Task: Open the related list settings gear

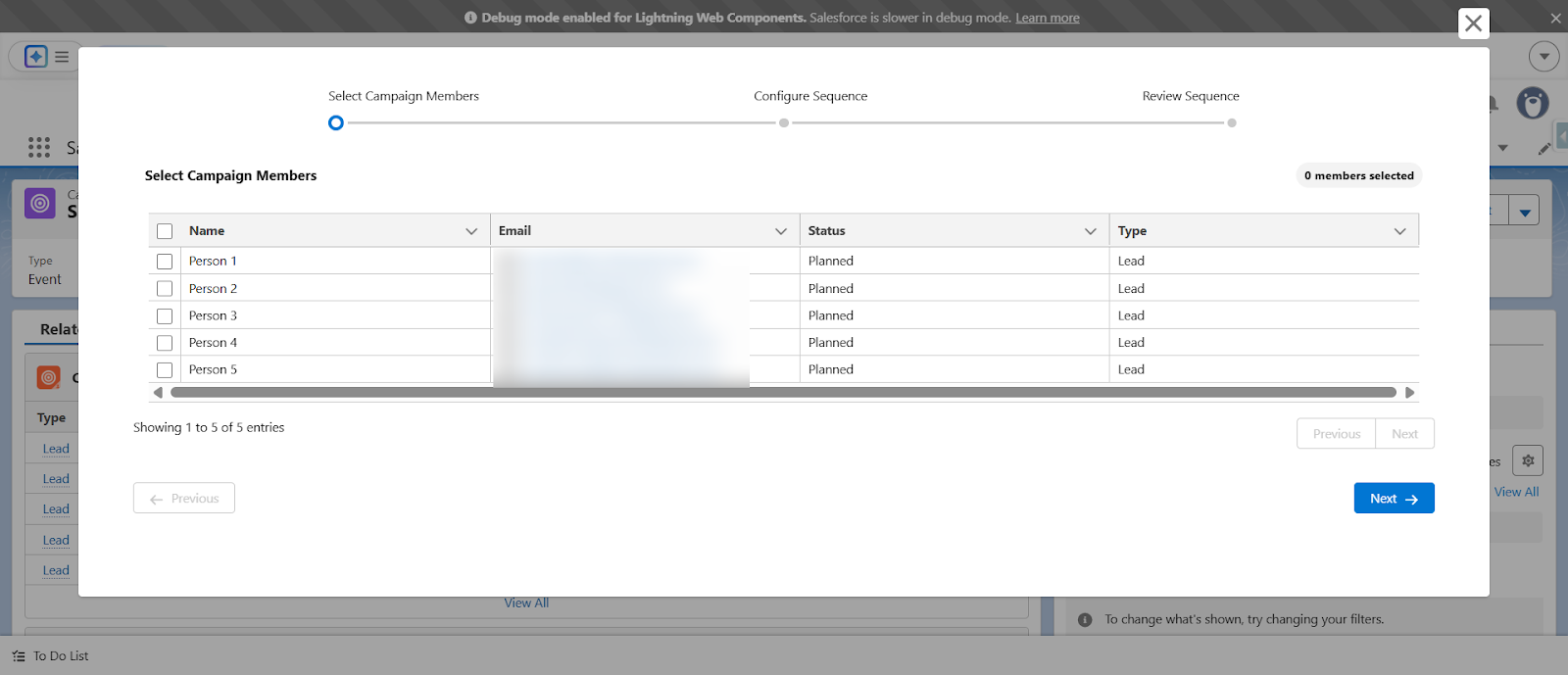Action: [1528, 460]
